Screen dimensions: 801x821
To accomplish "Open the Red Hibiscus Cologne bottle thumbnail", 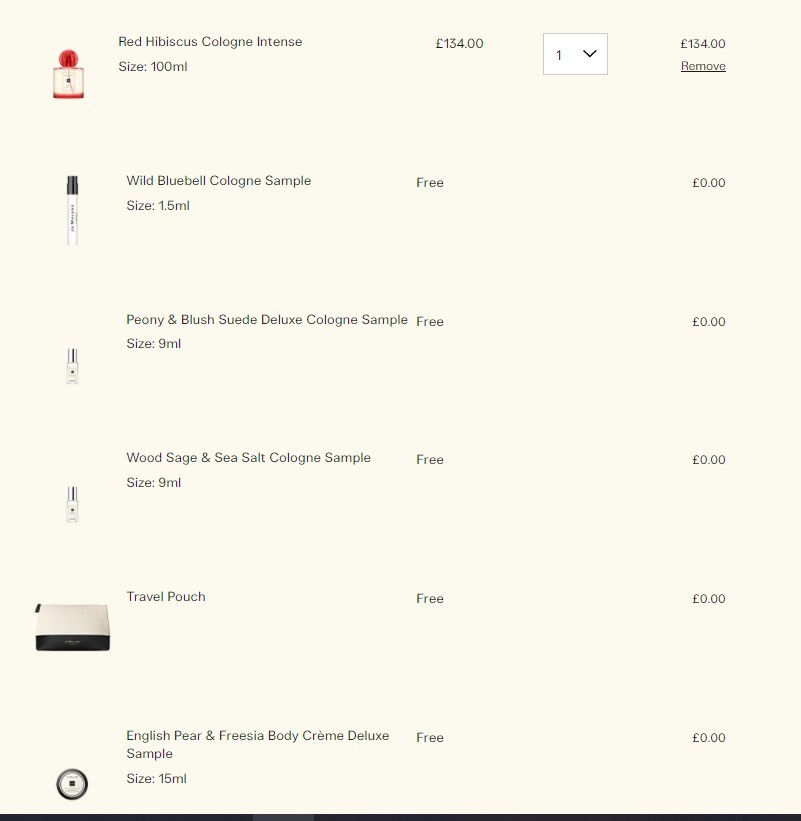I will (69, 74).
